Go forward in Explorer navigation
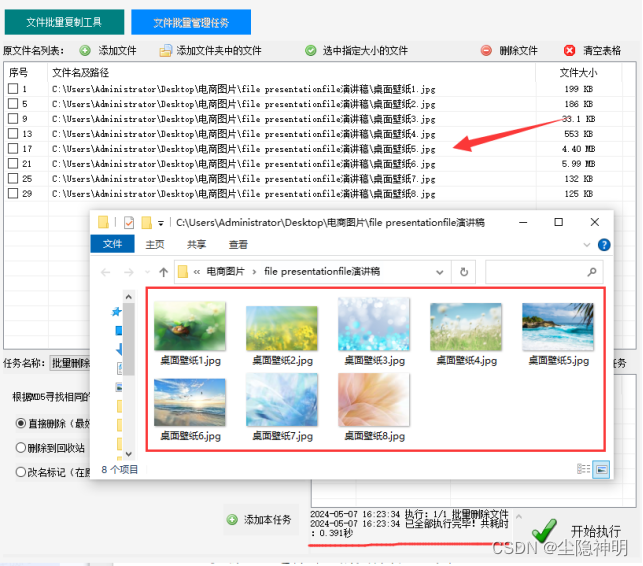 click(129, 272)
